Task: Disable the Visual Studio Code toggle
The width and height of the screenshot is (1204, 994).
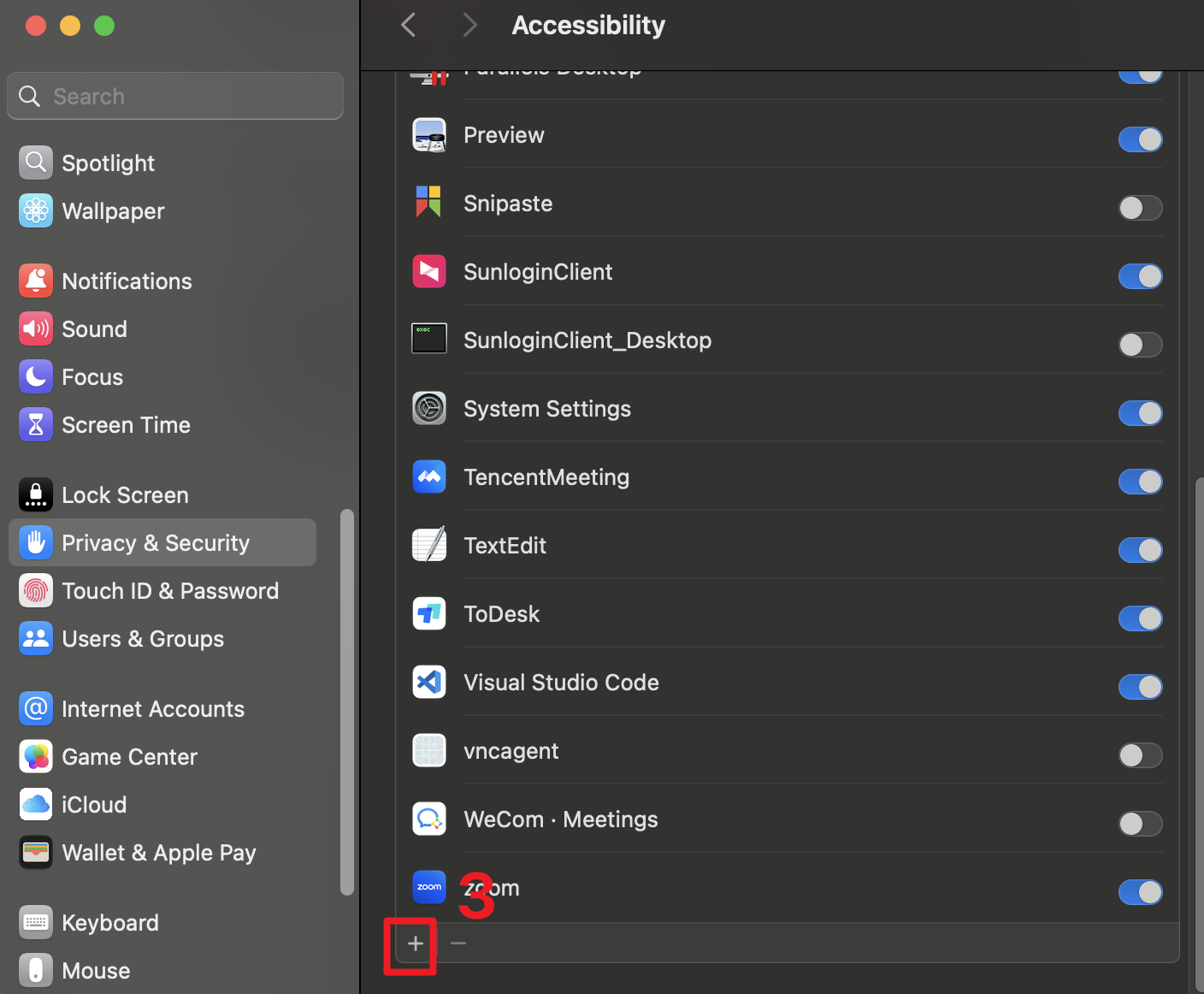Action: point(1141,687)
